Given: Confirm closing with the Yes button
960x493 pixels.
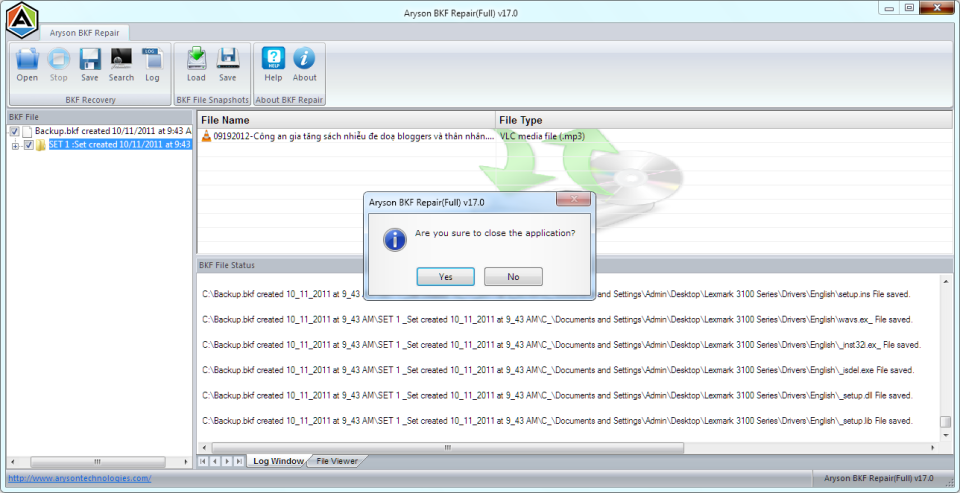Looking at the screenshot, I should [x=446, y=277].
